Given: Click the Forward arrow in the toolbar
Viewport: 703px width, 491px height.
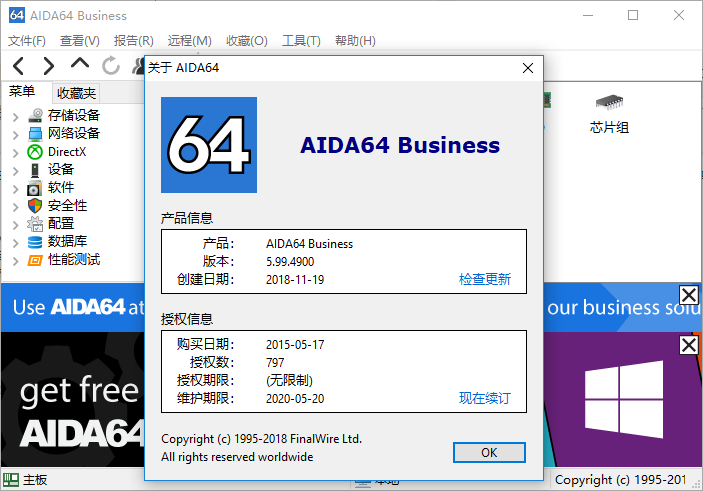Looking at the screenshot, I should coord(48,66).
